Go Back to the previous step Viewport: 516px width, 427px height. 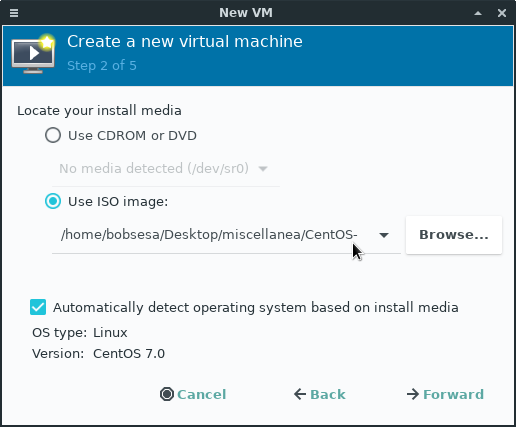320,394
